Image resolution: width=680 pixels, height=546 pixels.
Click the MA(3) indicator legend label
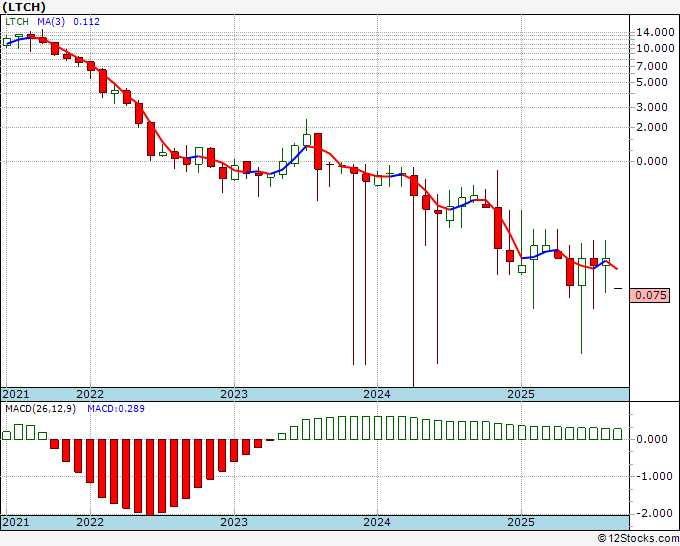51,22
